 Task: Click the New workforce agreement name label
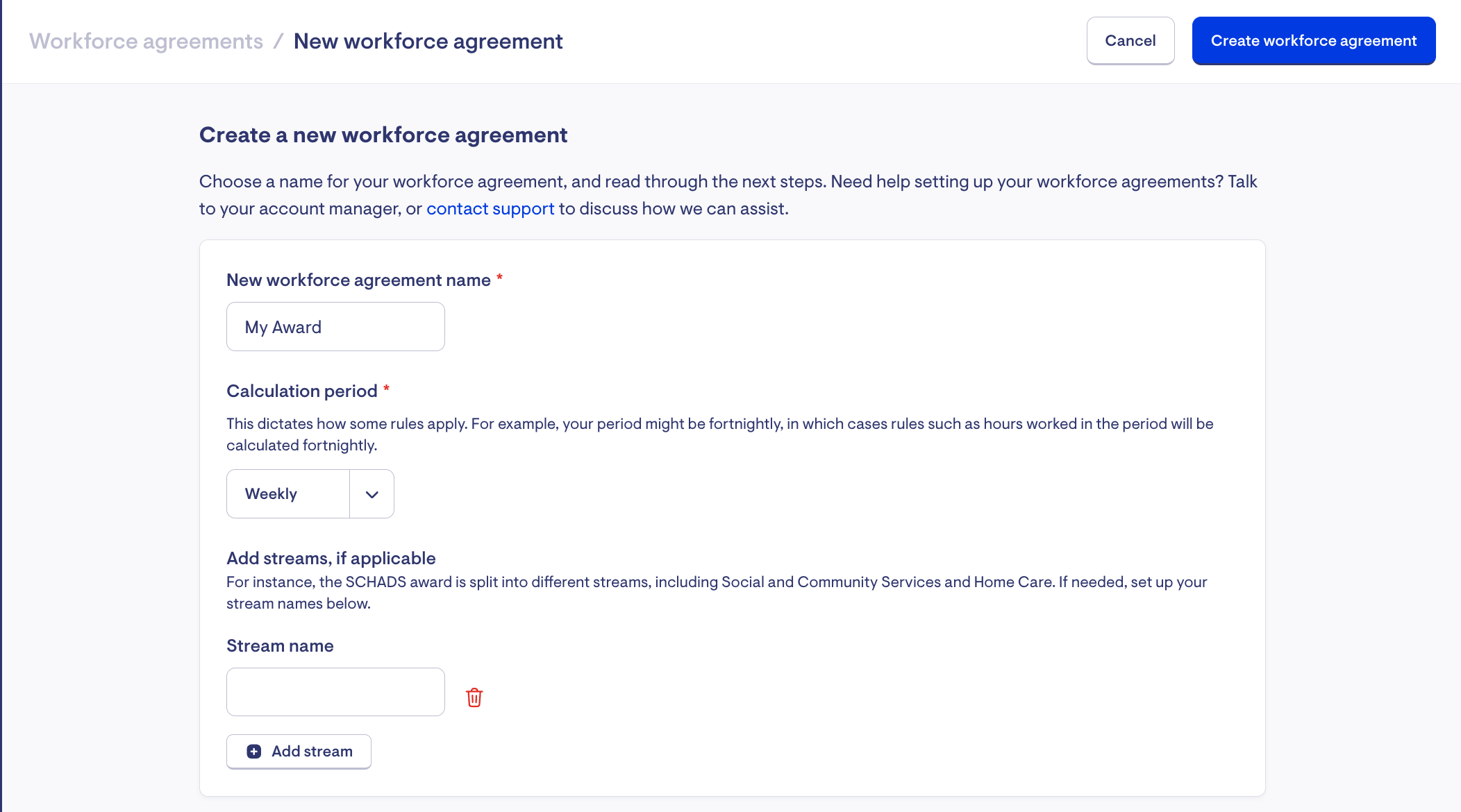358,280
